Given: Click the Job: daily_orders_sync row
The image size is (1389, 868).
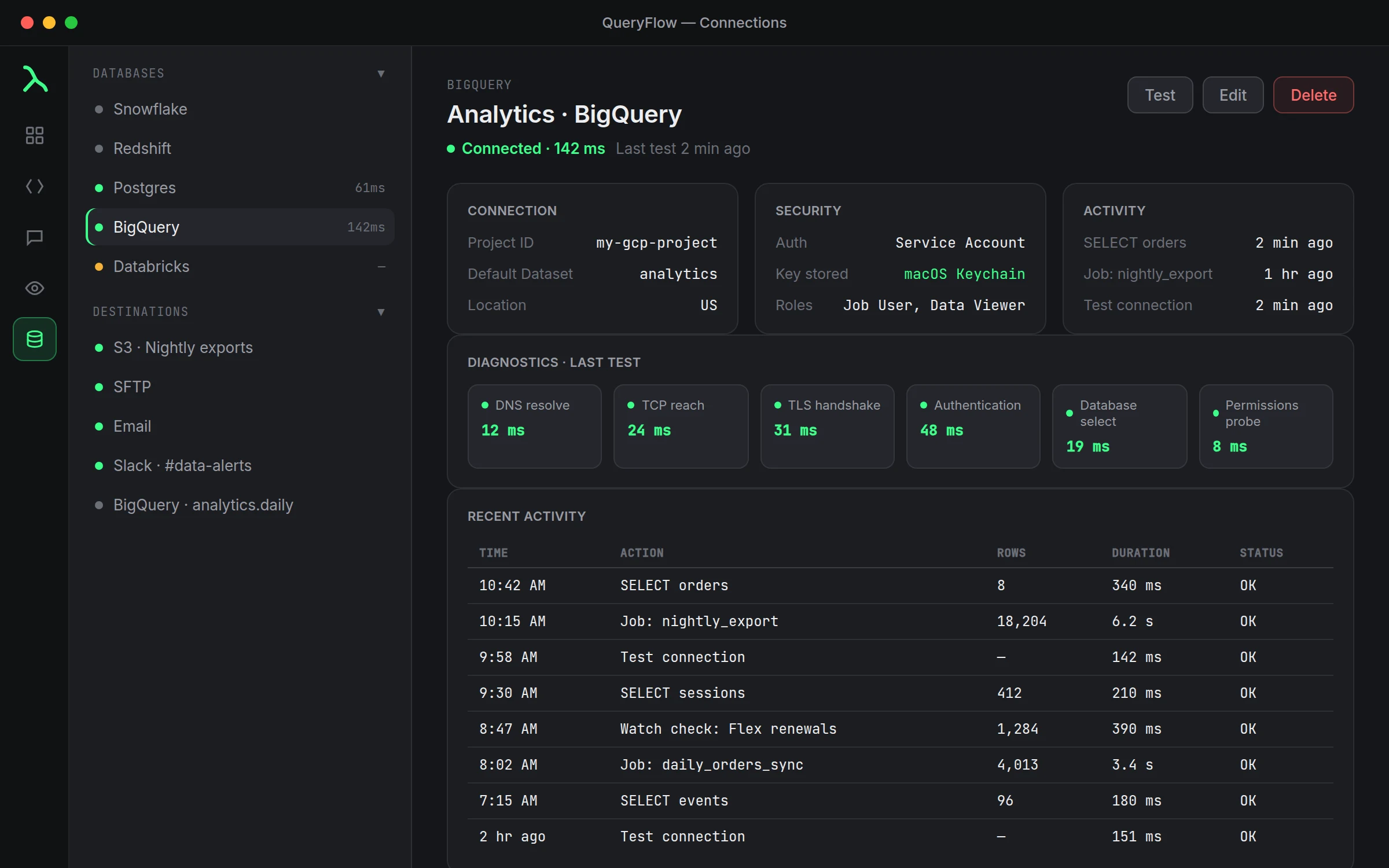Looking at the screenshot, I should [x=900, y=765].
